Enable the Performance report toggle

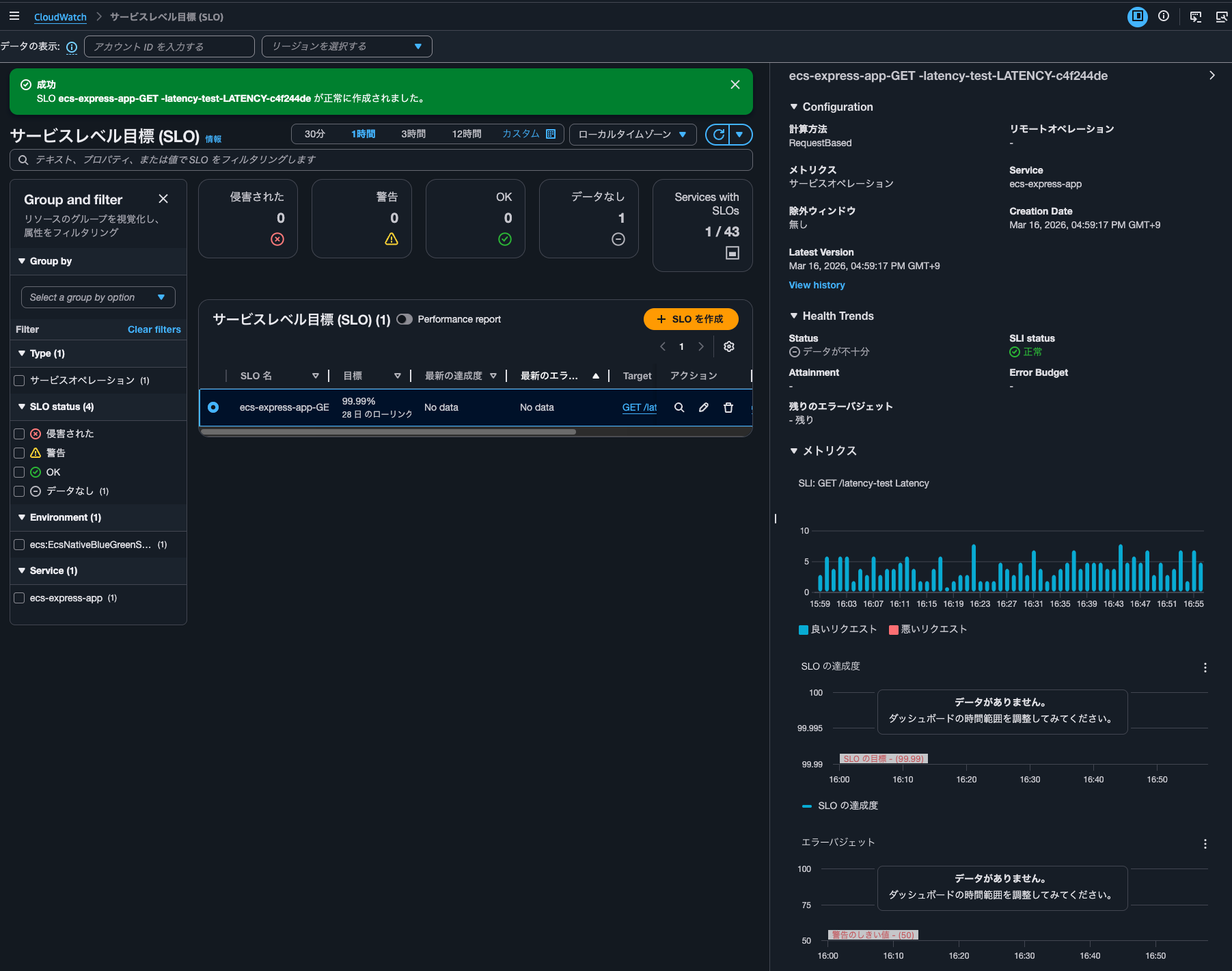(x=405, y=318)
